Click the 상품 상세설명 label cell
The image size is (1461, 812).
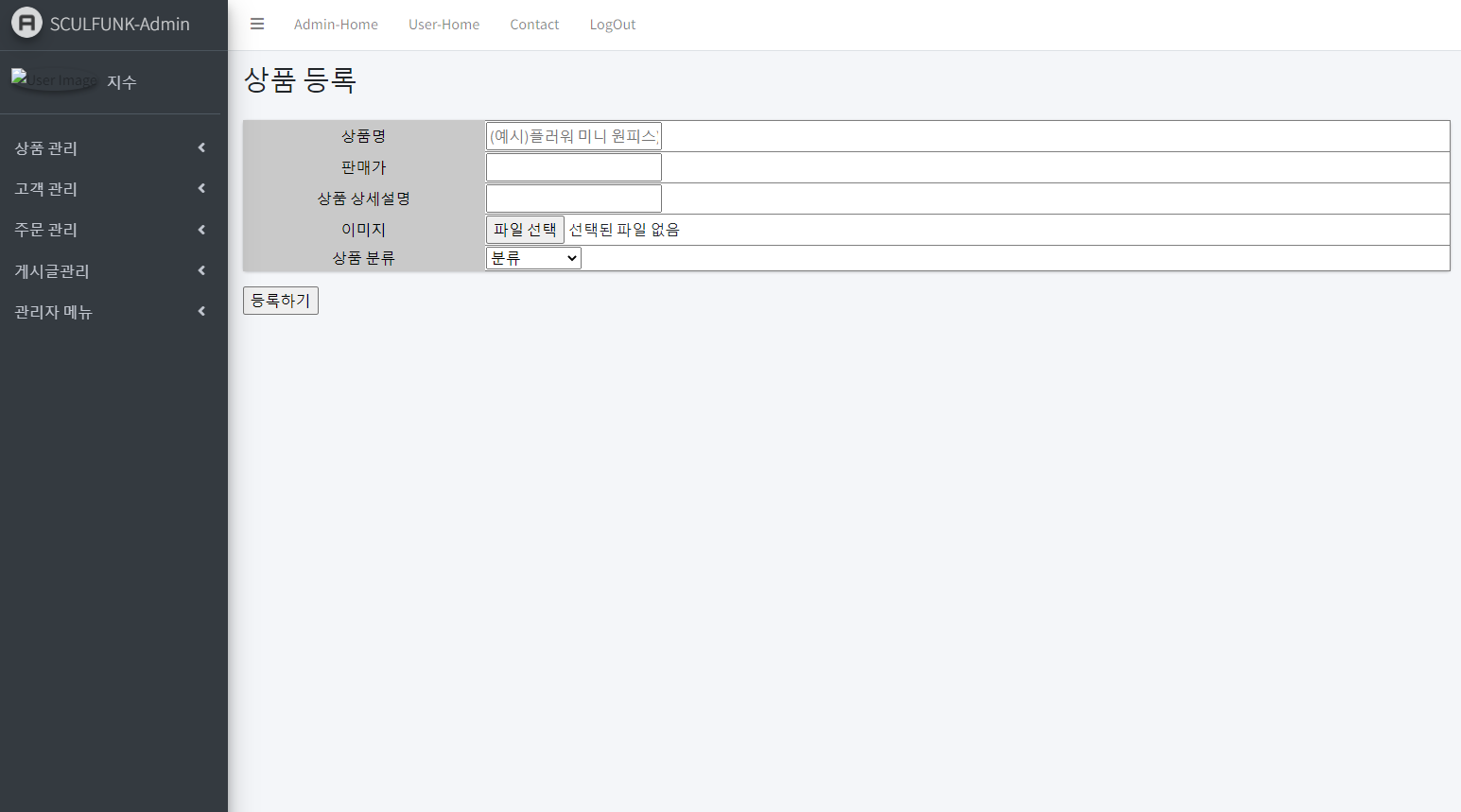pos(364,199)
